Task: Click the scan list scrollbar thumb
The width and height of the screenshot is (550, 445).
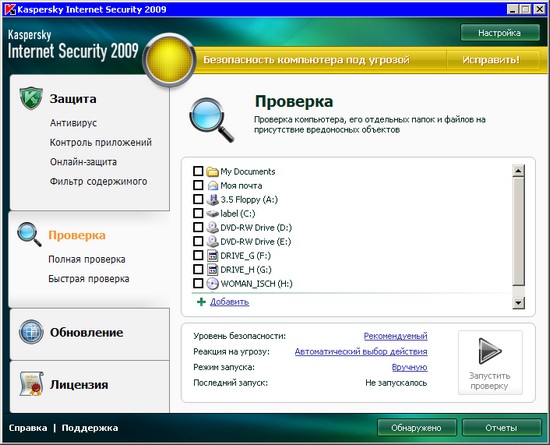Action: [x=518, y=231]
